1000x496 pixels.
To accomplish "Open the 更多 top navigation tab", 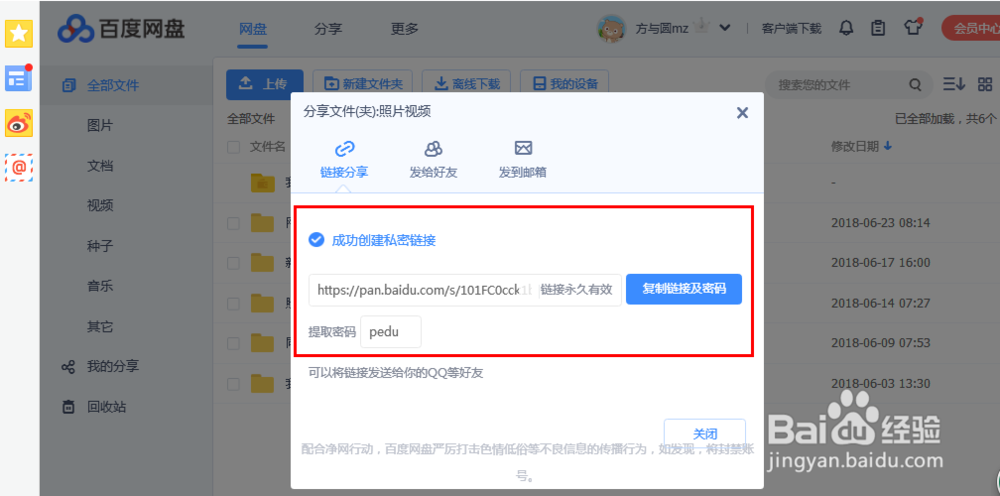I will [404, 29].
